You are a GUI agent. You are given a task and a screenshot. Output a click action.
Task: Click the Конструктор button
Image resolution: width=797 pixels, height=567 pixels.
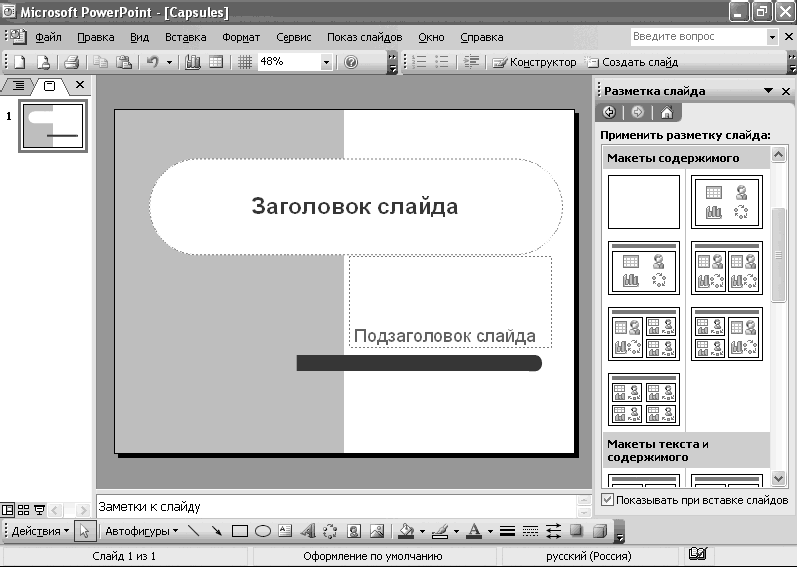point(534,62)
